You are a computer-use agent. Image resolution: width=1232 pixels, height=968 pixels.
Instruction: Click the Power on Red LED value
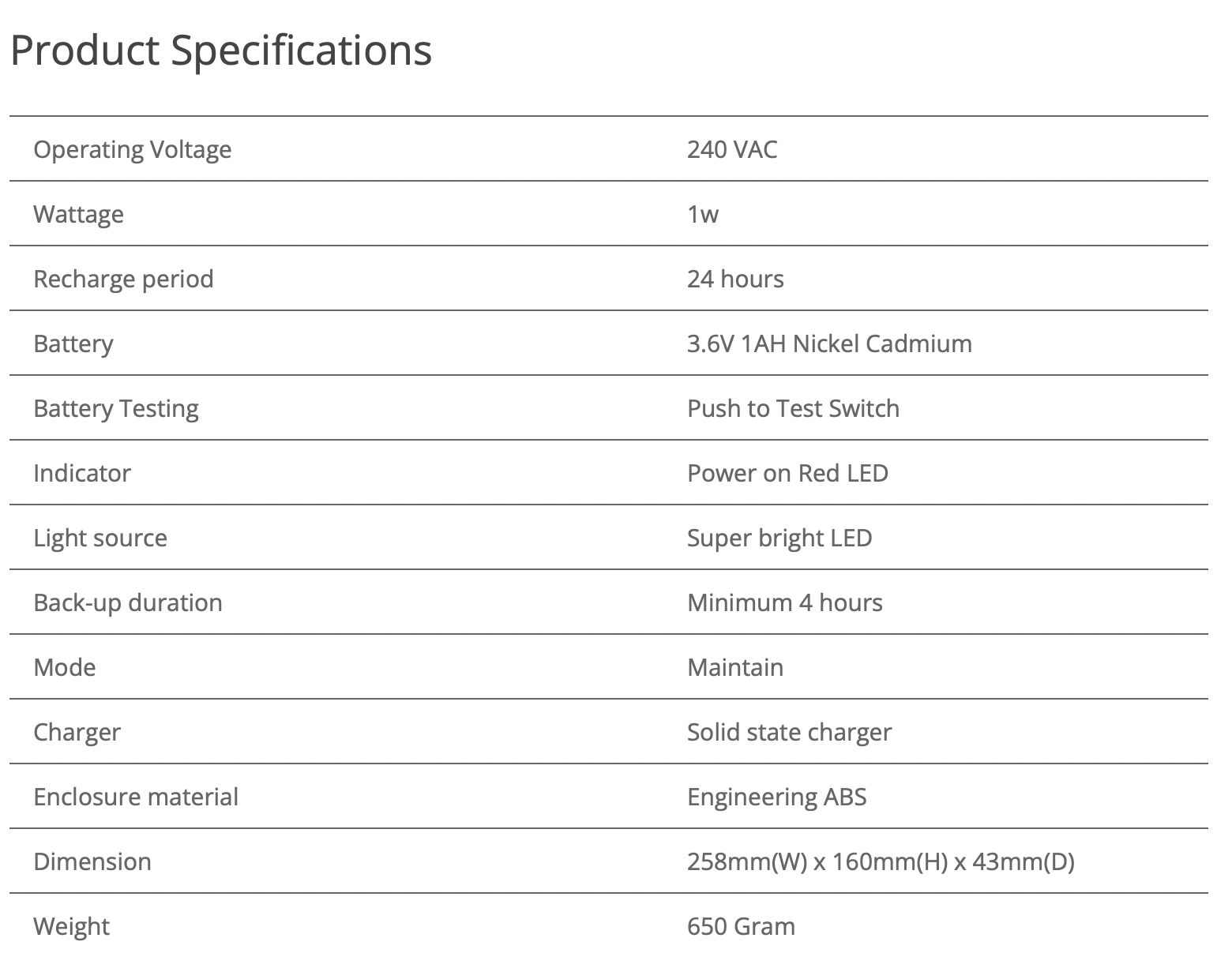[x=787, y=473]
